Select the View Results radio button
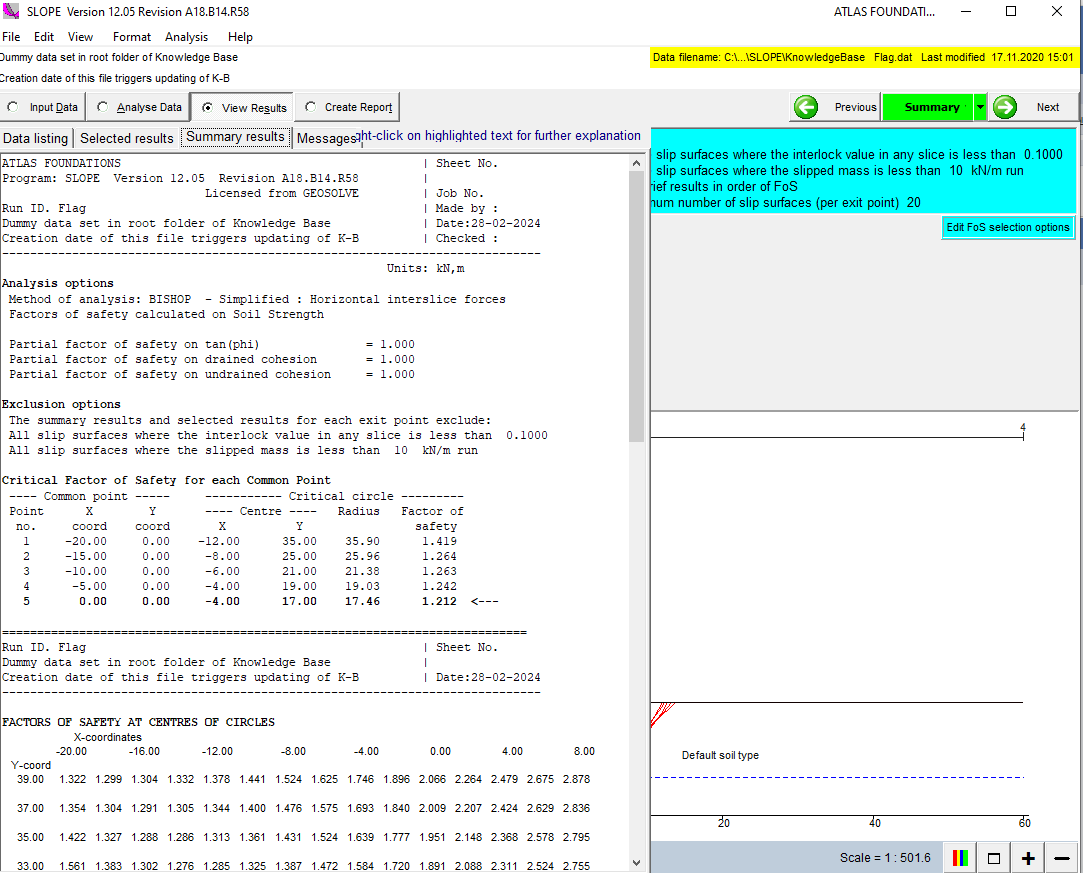Viewport: 1083px width, 873px height. point(207,108)
